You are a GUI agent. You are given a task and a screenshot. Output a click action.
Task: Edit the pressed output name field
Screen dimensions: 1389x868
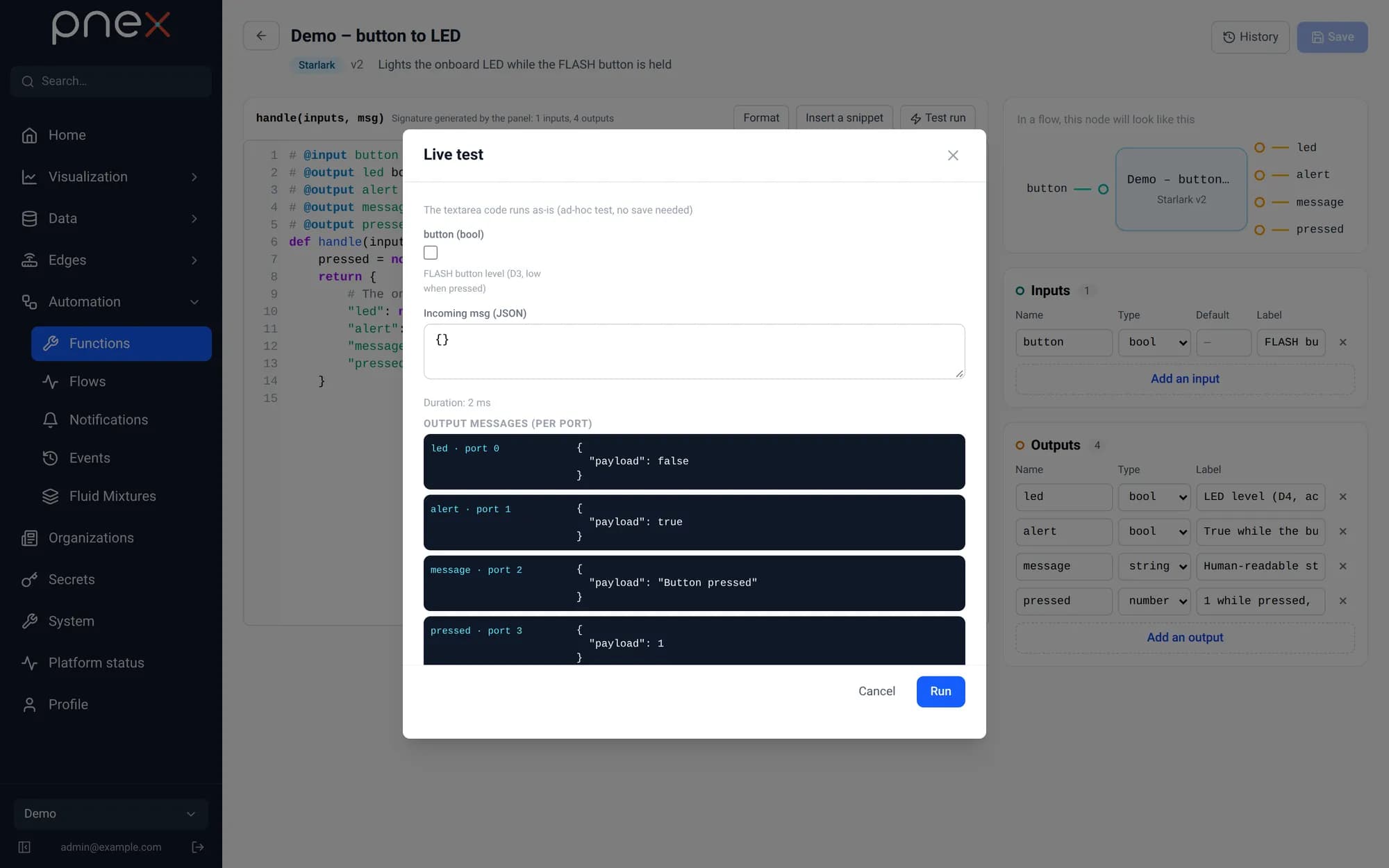pyautogui.click(x=1063, y=601)
